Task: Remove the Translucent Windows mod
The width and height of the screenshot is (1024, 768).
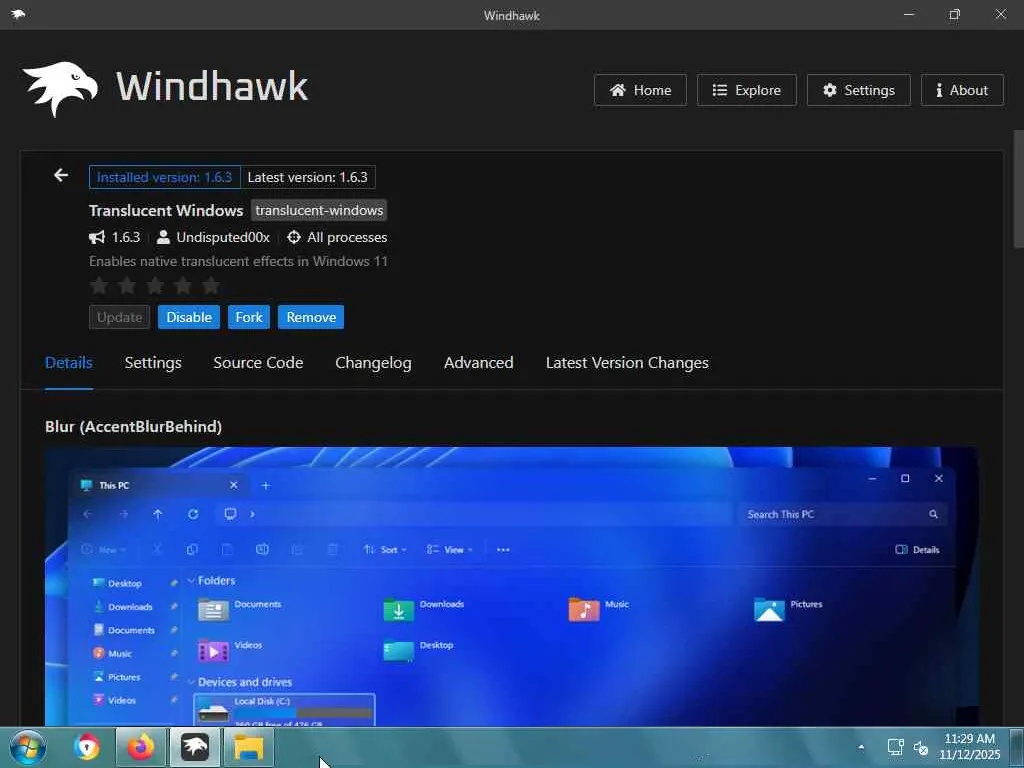Action: click(311, 317)
